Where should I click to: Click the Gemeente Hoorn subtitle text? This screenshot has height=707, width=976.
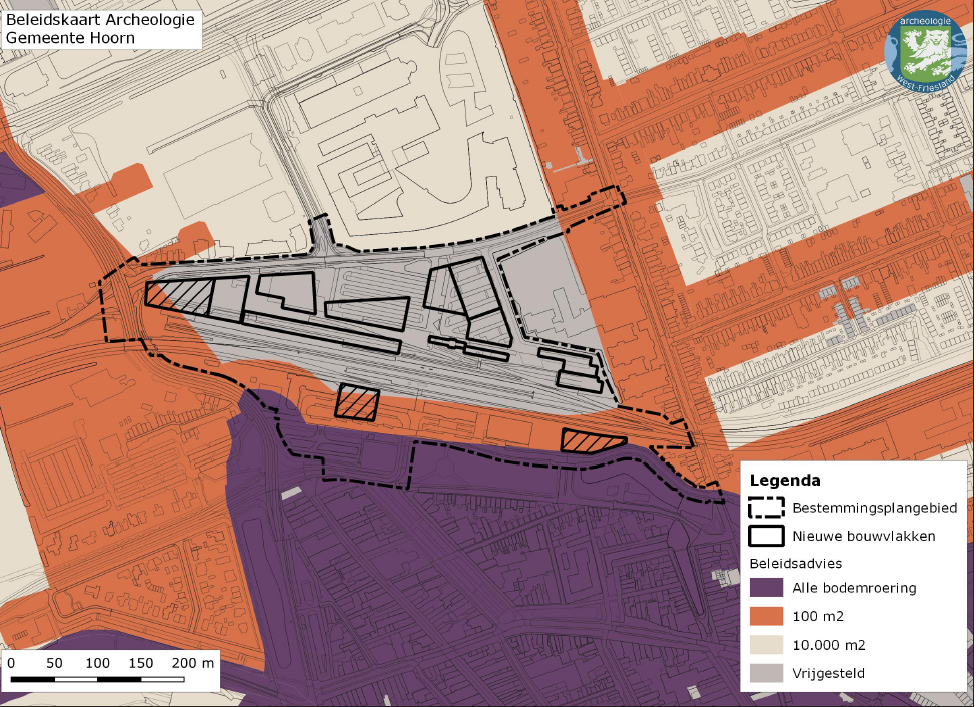[x=69, y=38]
